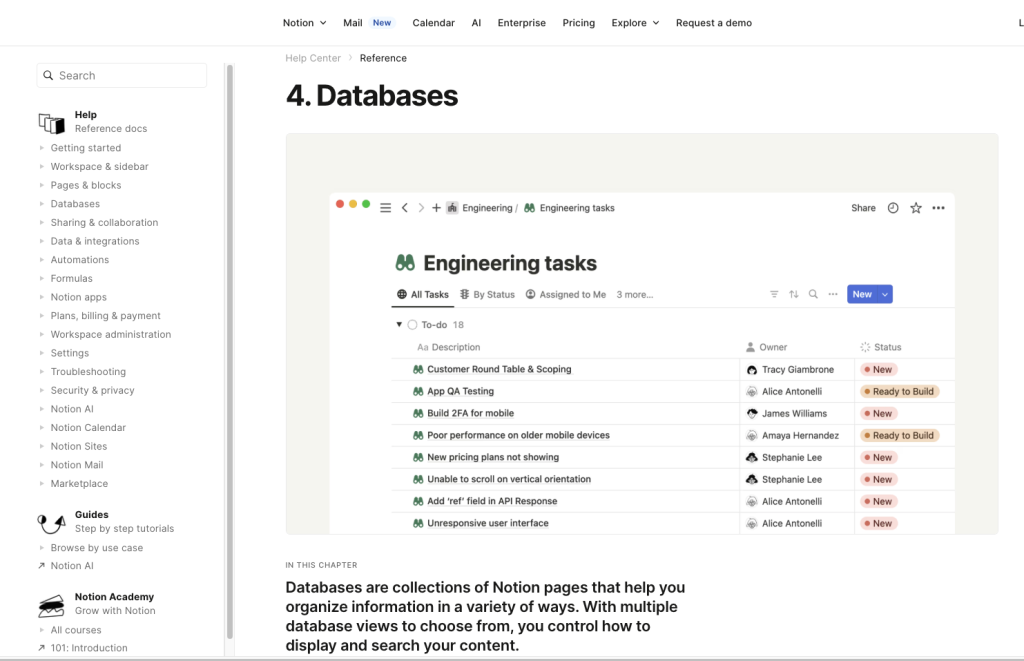Select the Pricing menu item

(x=578, y=23)
